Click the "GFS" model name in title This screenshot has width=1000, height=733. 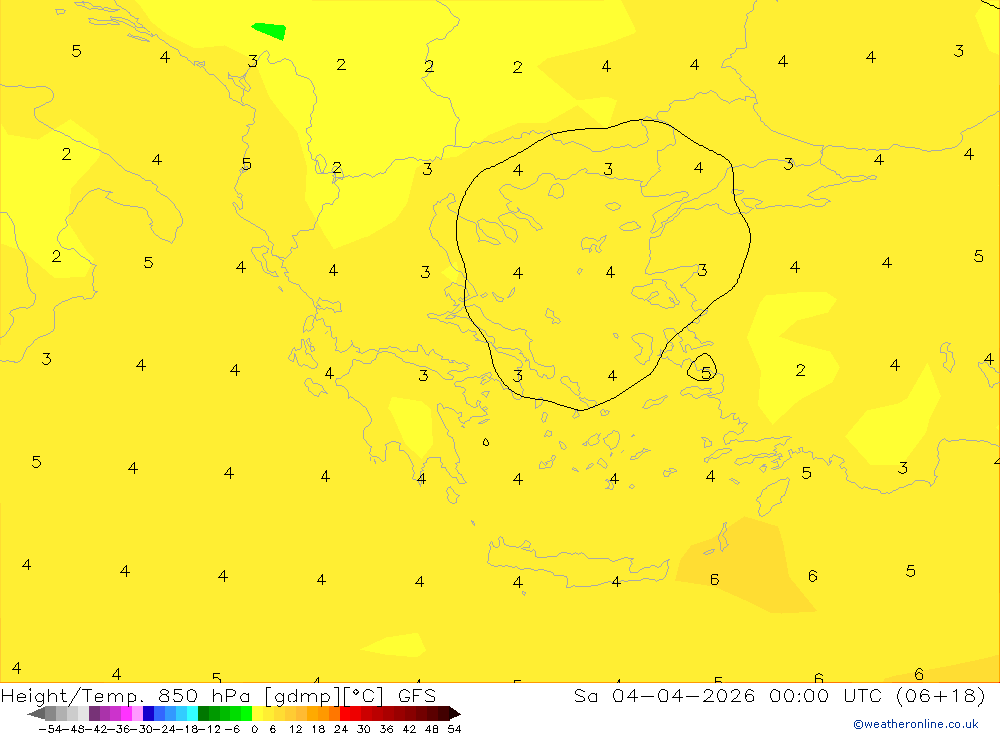coord(417,696)
